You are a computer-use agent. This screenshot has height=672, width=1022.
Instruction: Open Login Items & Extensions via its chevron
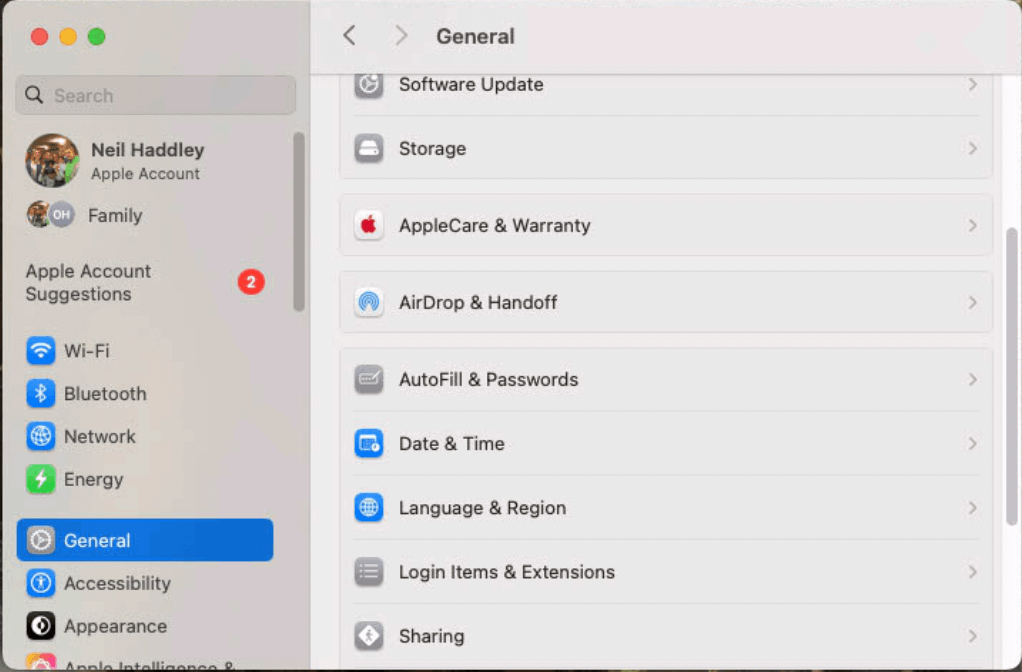pyautogui.click(x=972, y=572)
